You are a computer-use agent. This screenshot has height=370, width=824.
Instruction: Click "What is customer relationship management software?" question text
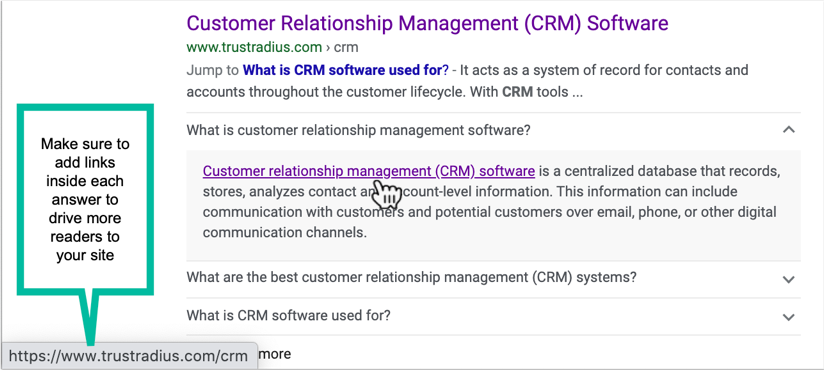(358, 130)
